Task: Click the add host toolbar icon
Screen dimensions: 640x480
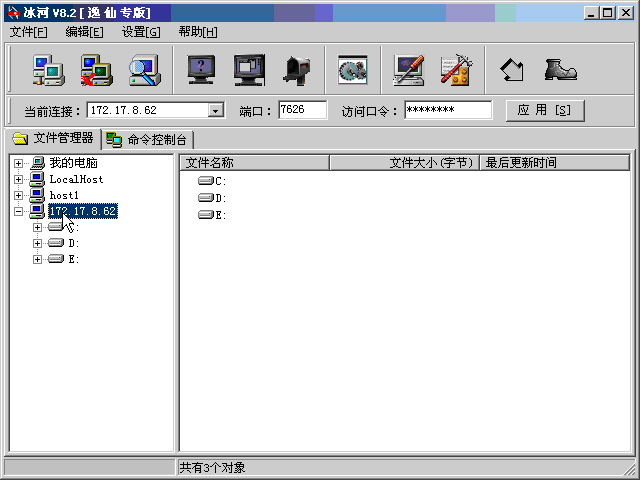Action: pyautogui.click(x=49, y=70)
